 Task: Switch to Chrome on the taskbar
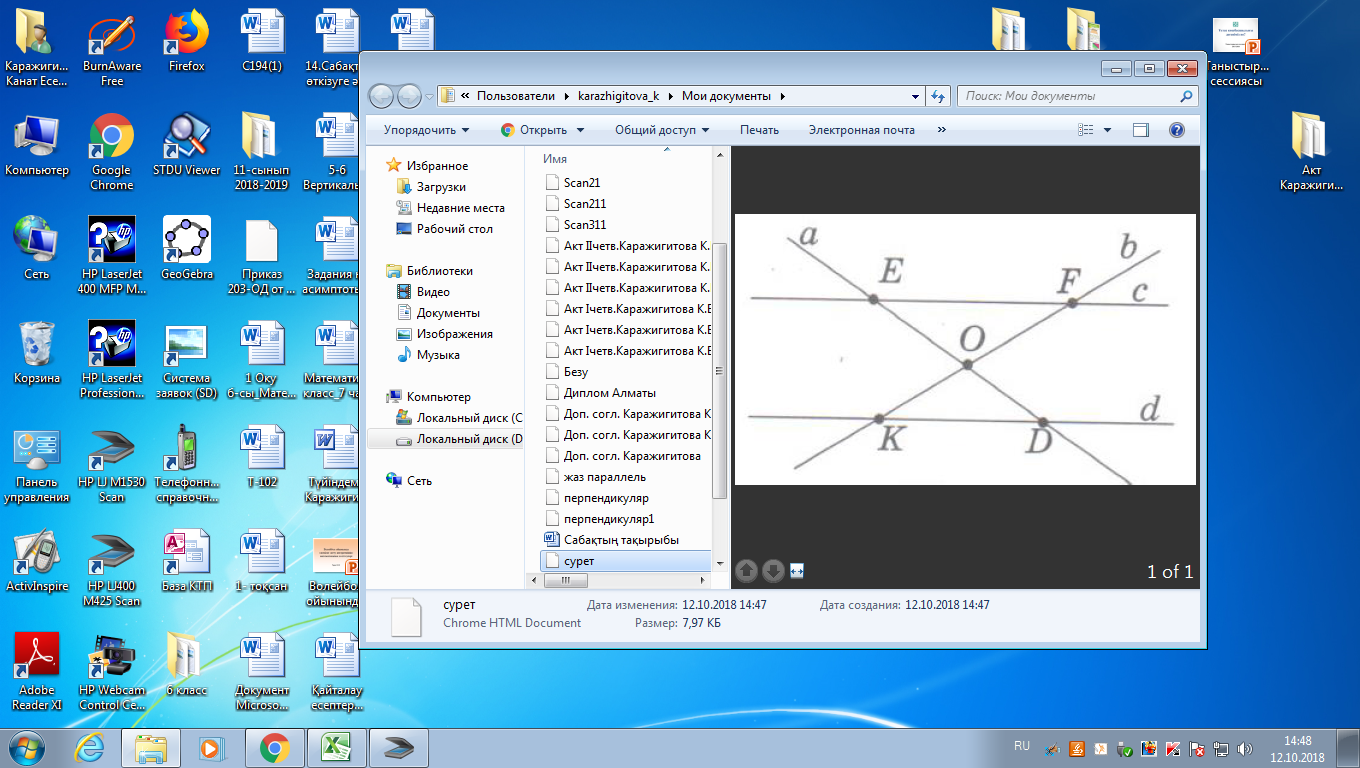pos(273,747)
